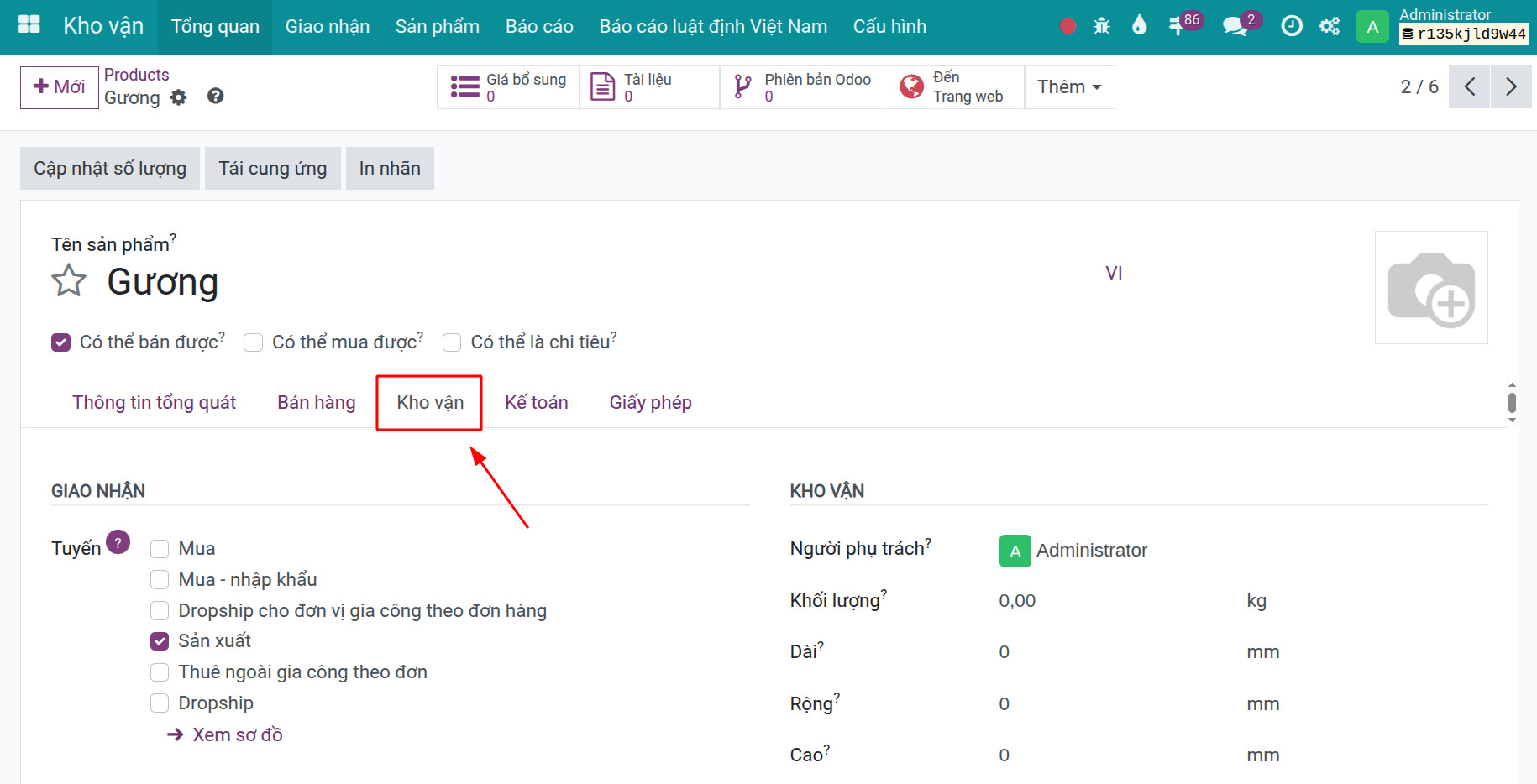Uncheck the Sản xuất route

(160, 641)
